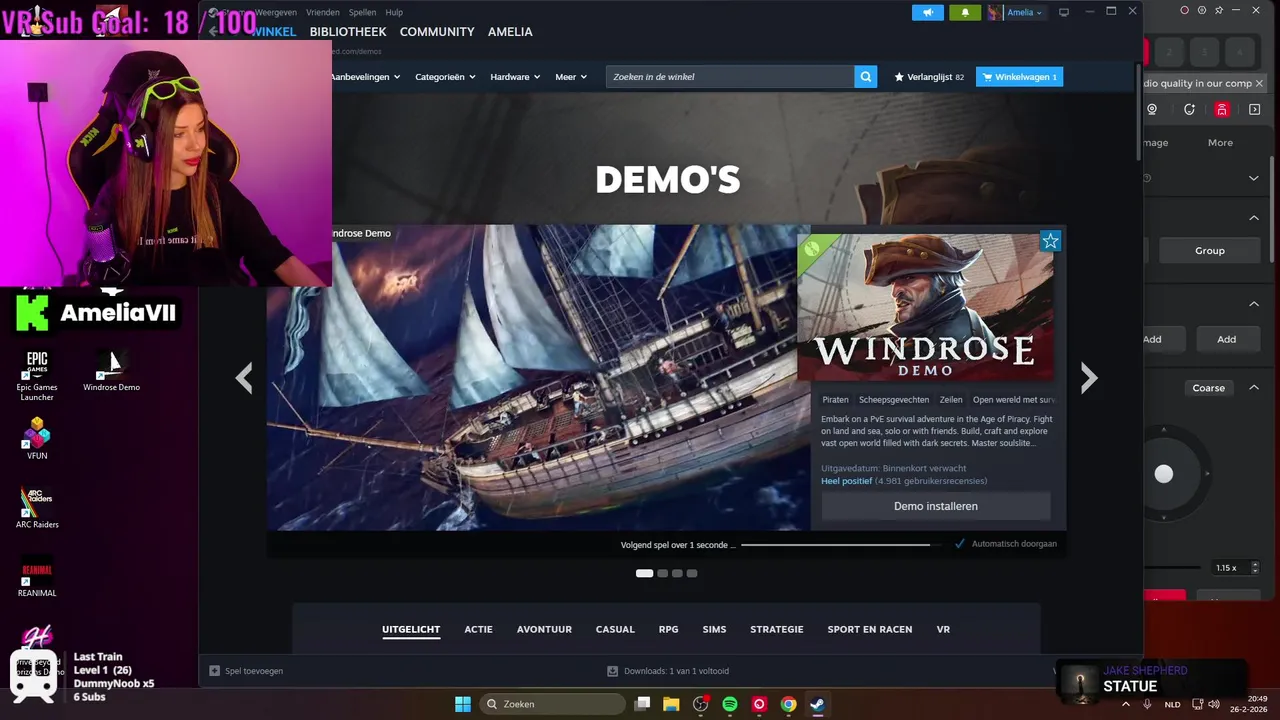Screen dimensions: 1280x720
Task: Click the red circular app icon on taskbar
Action: [x=759, y=704]
